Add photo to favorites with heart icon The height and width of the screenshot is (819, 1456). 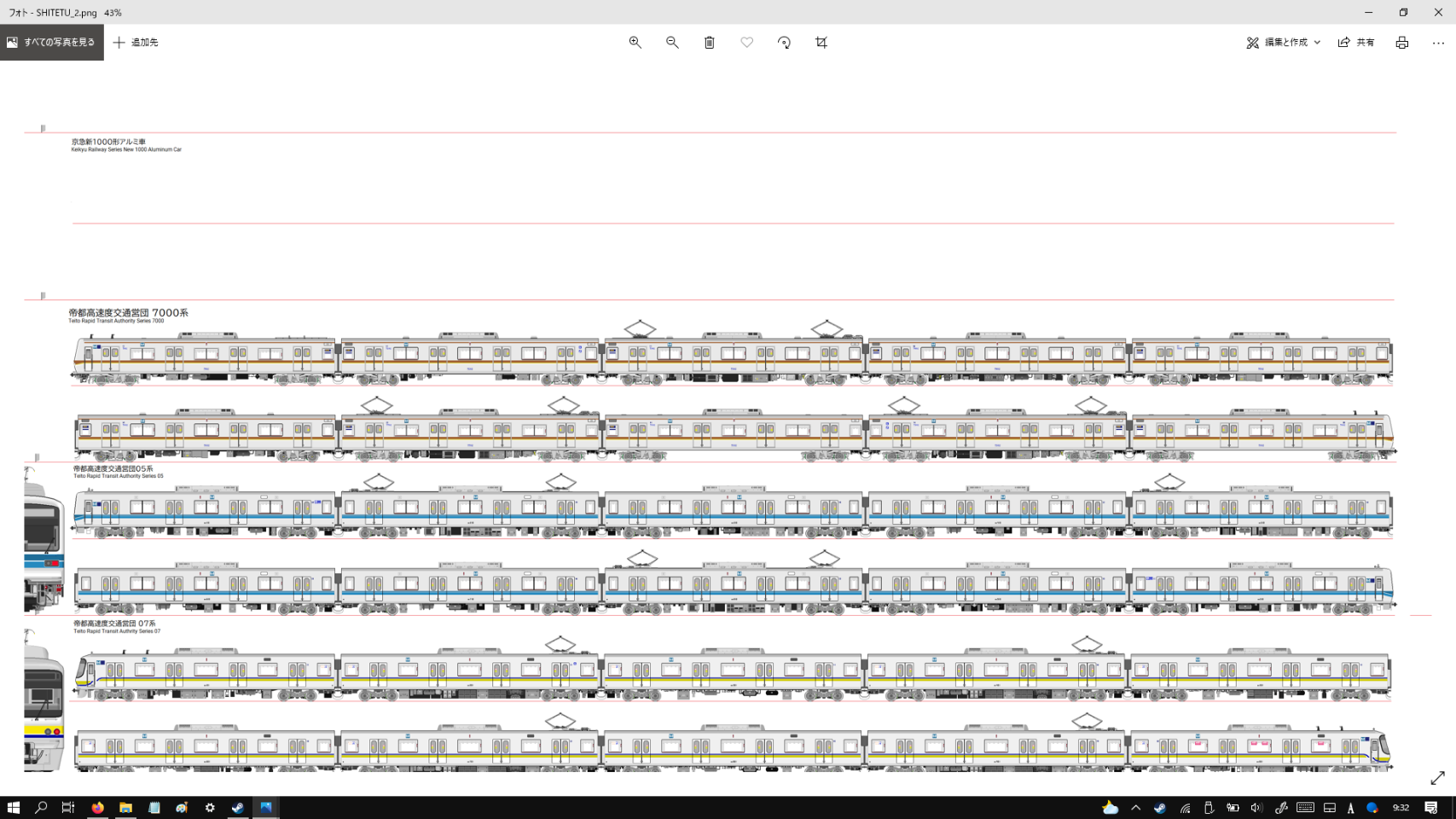(746, 43)
